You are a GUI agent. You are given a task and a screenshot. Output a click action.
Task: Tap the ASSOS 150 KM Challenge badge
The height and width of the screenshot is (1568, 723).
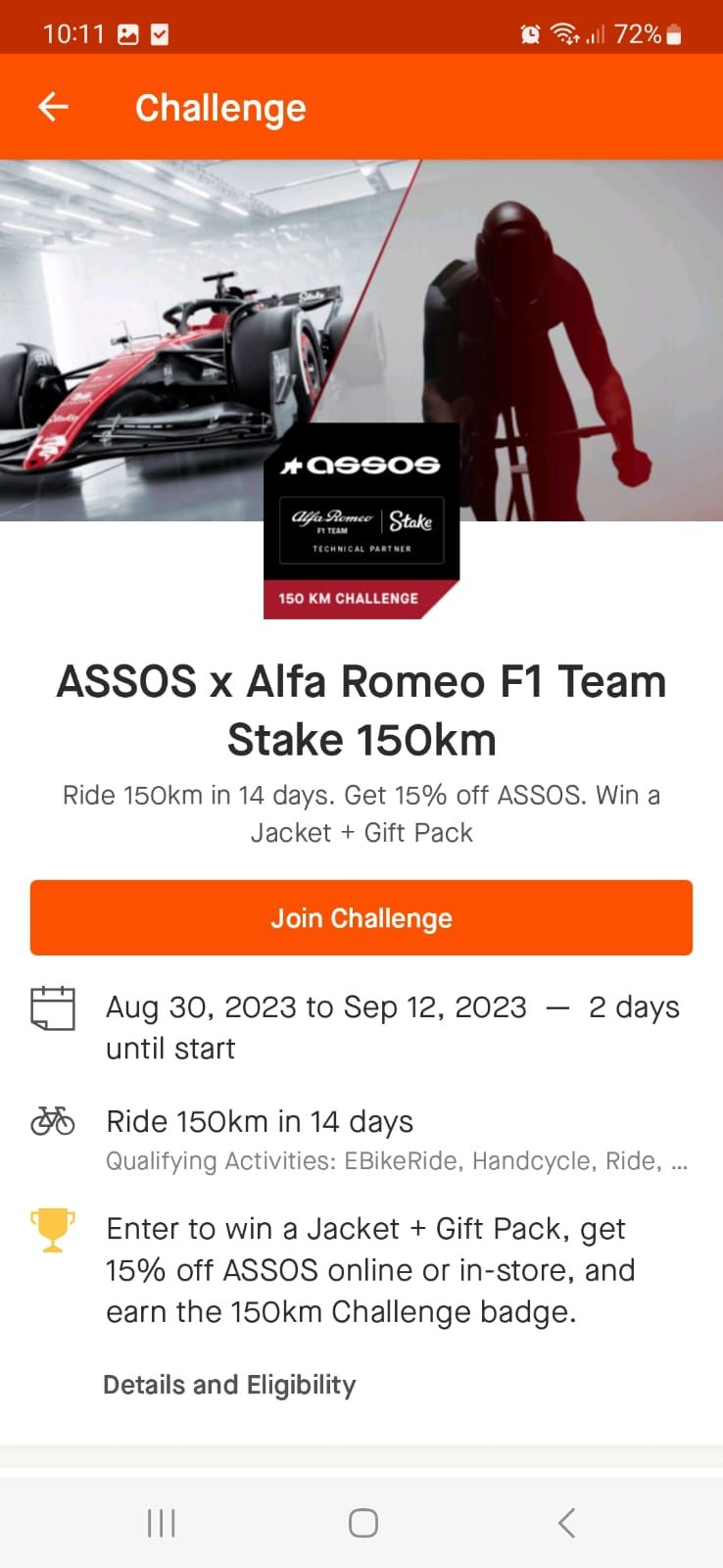pyautogui.click(x=361, y=520)
